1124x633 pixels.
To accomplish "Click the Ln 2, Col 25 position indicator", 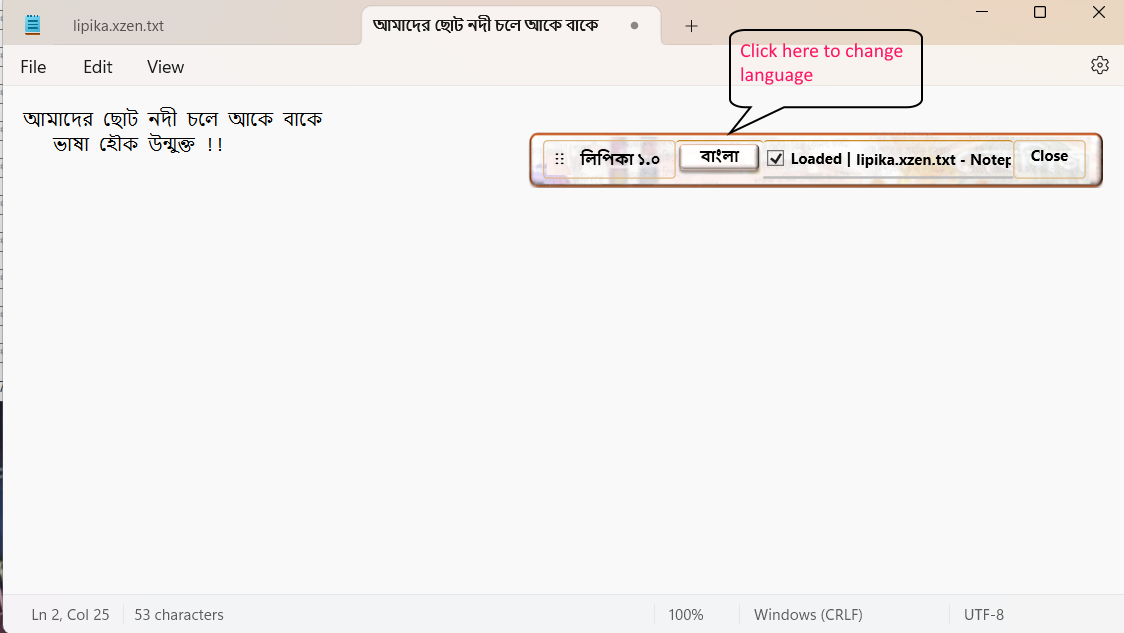I will pos(70,615).
